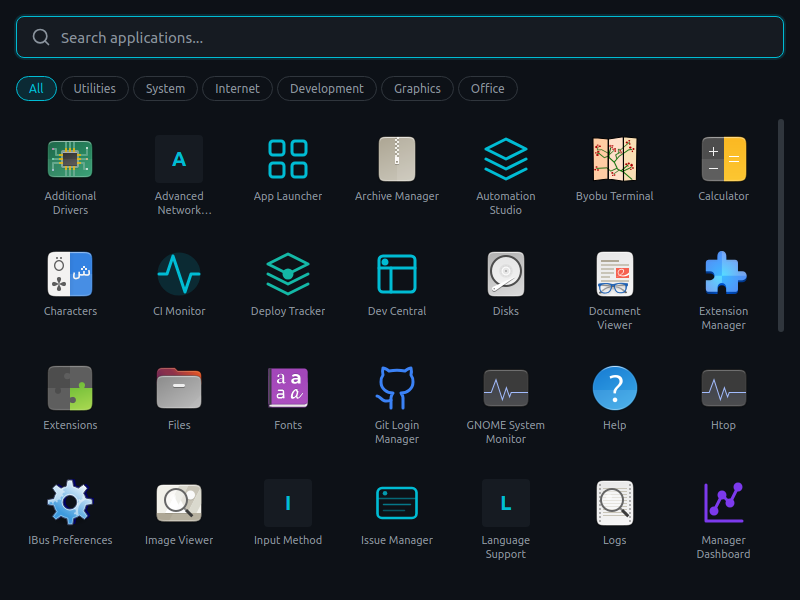
Task: Open Input Method app
Action: [288, 503]
